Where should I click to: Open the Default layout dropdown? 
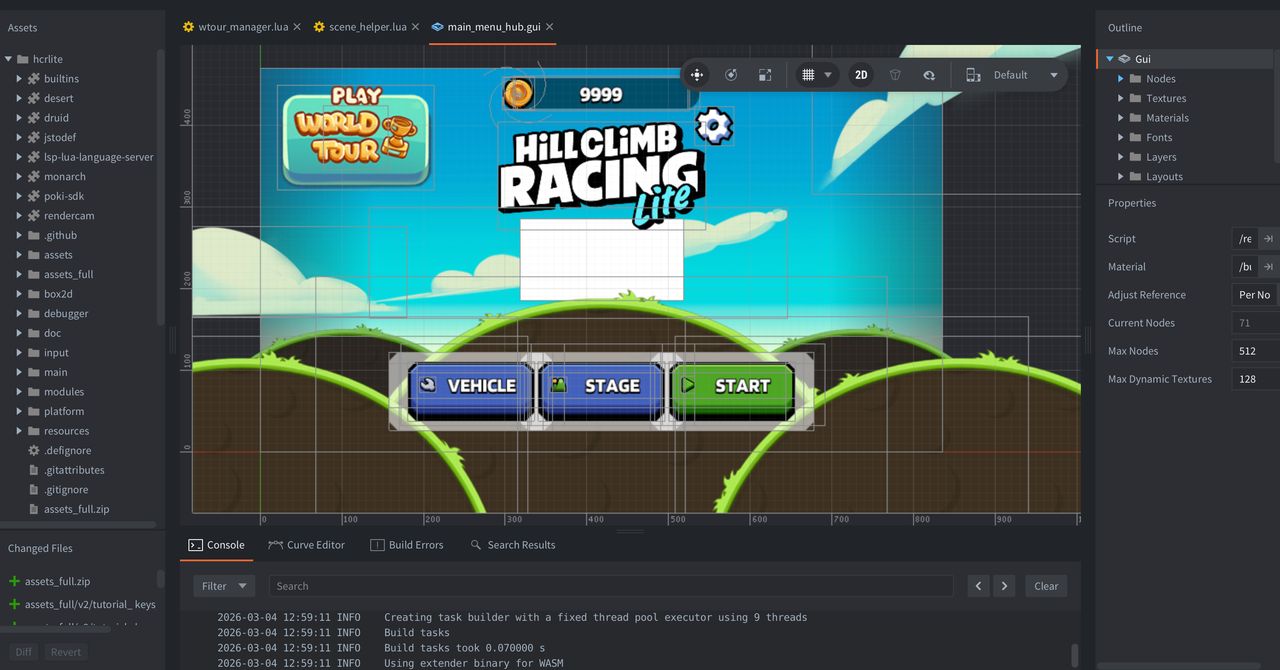click(1053, 75)
